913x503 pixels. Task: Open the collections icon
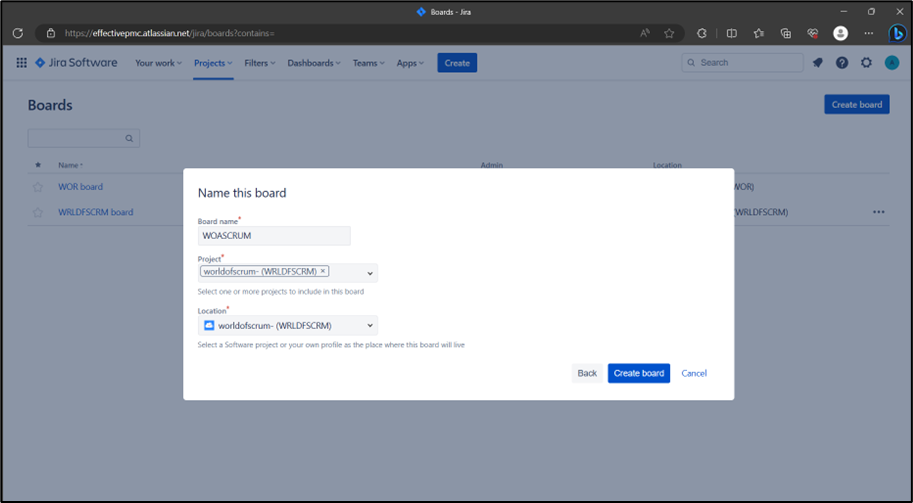tap(785, 33)
